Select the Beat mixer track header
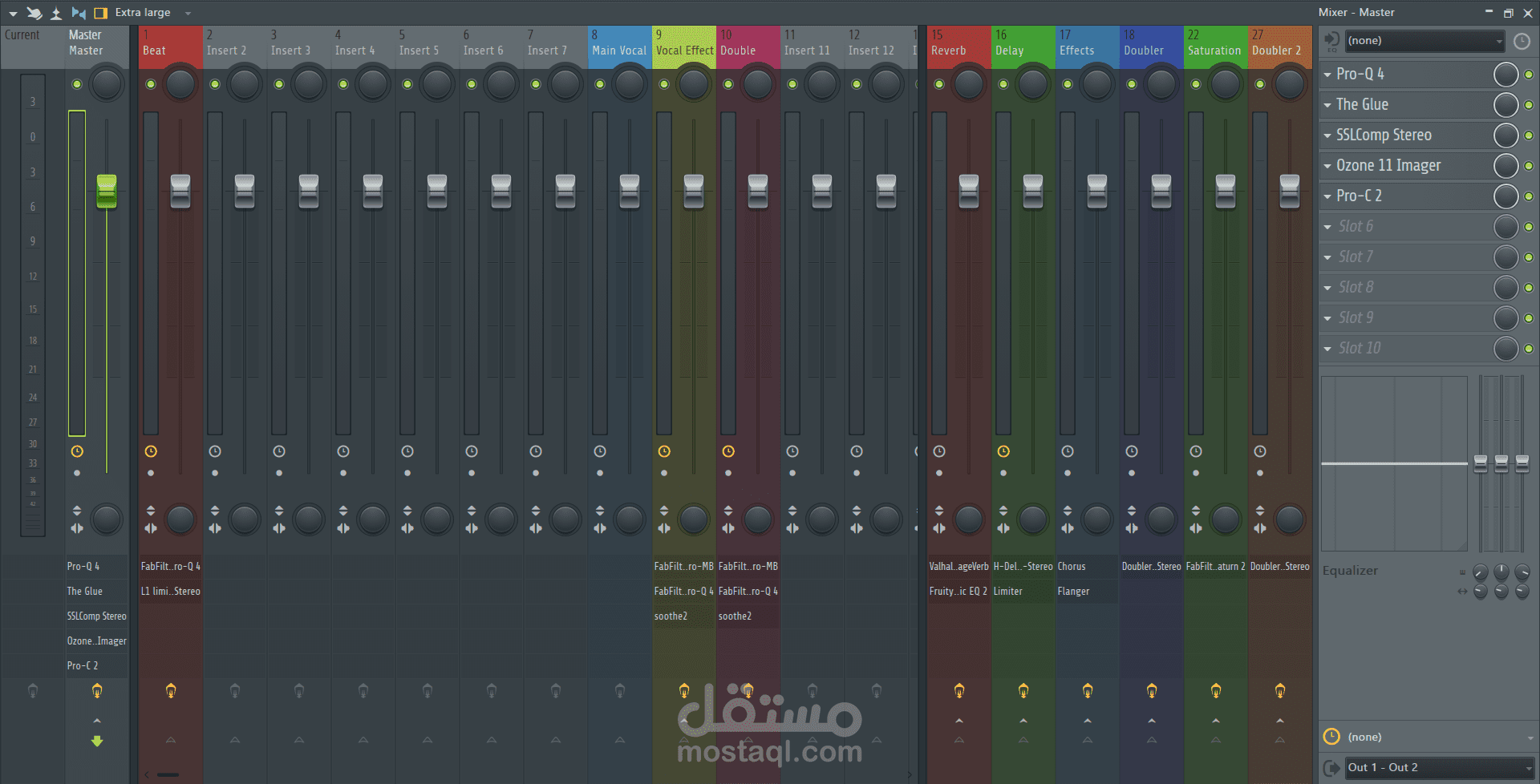This screenshot has width=1540, height=784. click(170, 46)
